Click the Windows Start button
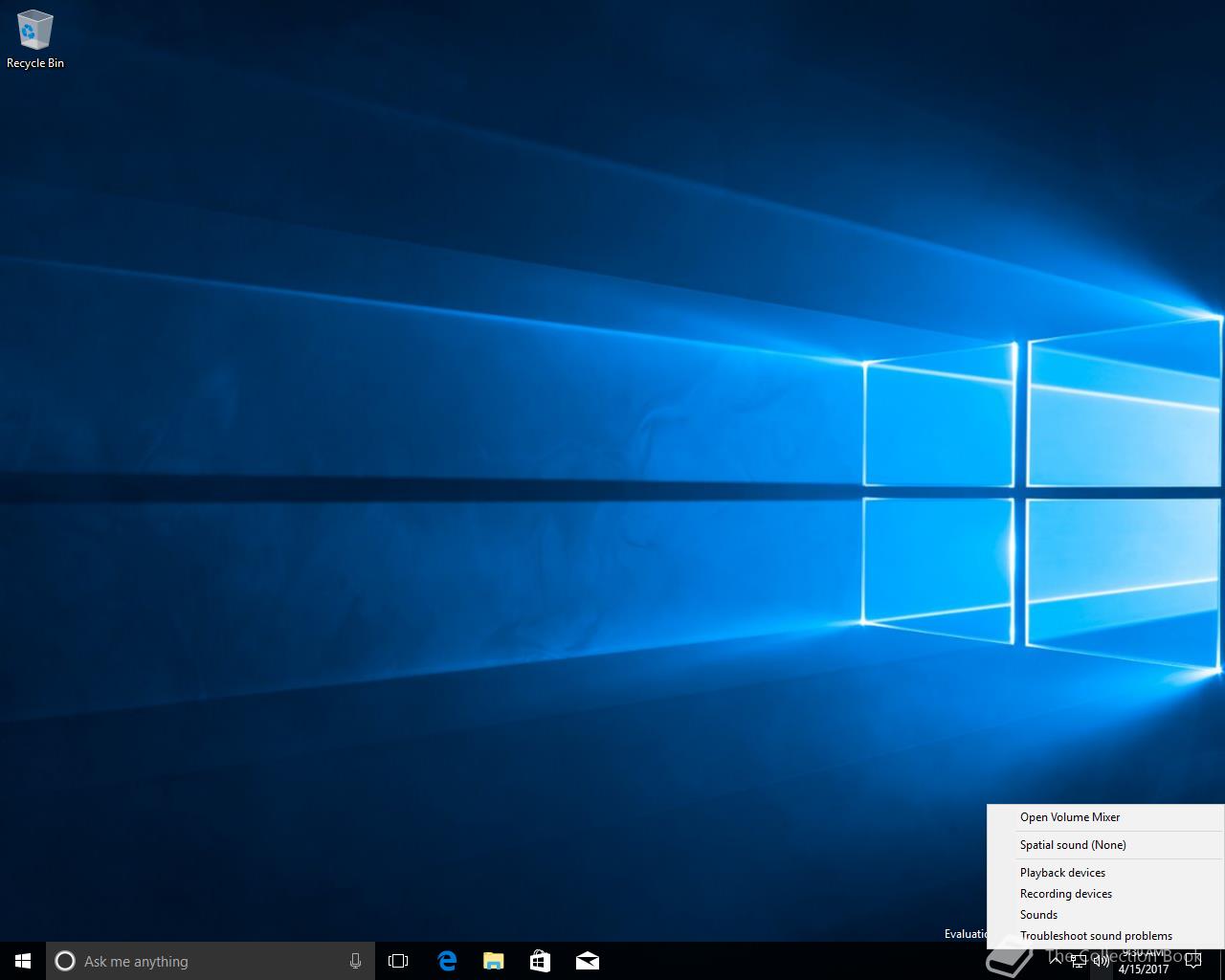Image resolution: width=1225 pixels, height=980 pixels. (x=23, y=961)
